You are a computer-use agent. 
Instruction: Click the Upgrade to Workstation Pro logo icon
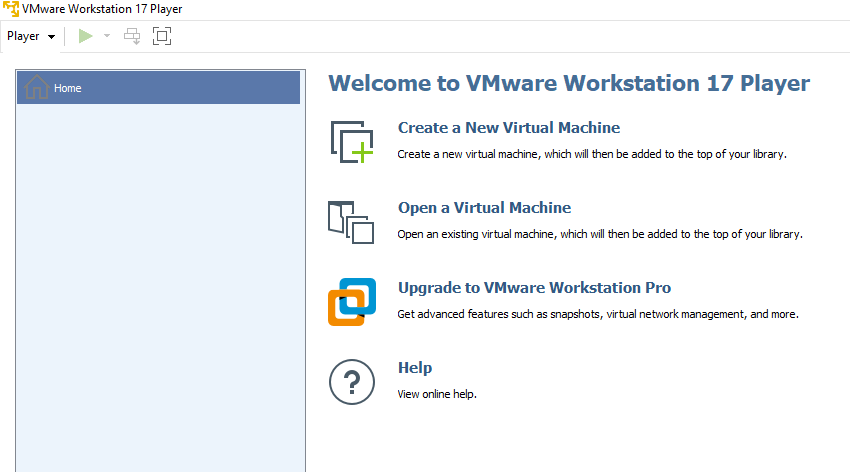pyautogui.click(x=351, y=301)
